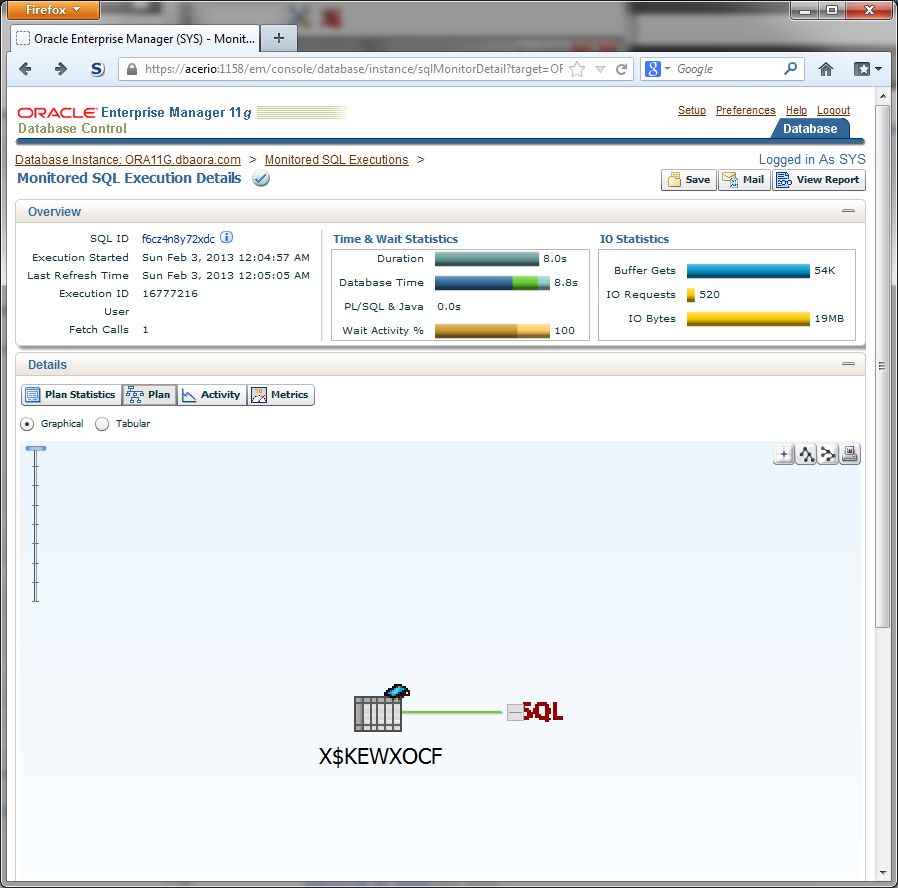The height and width of the screenshot is (888, 898).
Task: Click Execution ID value 16777216
Action: (170, 294)
